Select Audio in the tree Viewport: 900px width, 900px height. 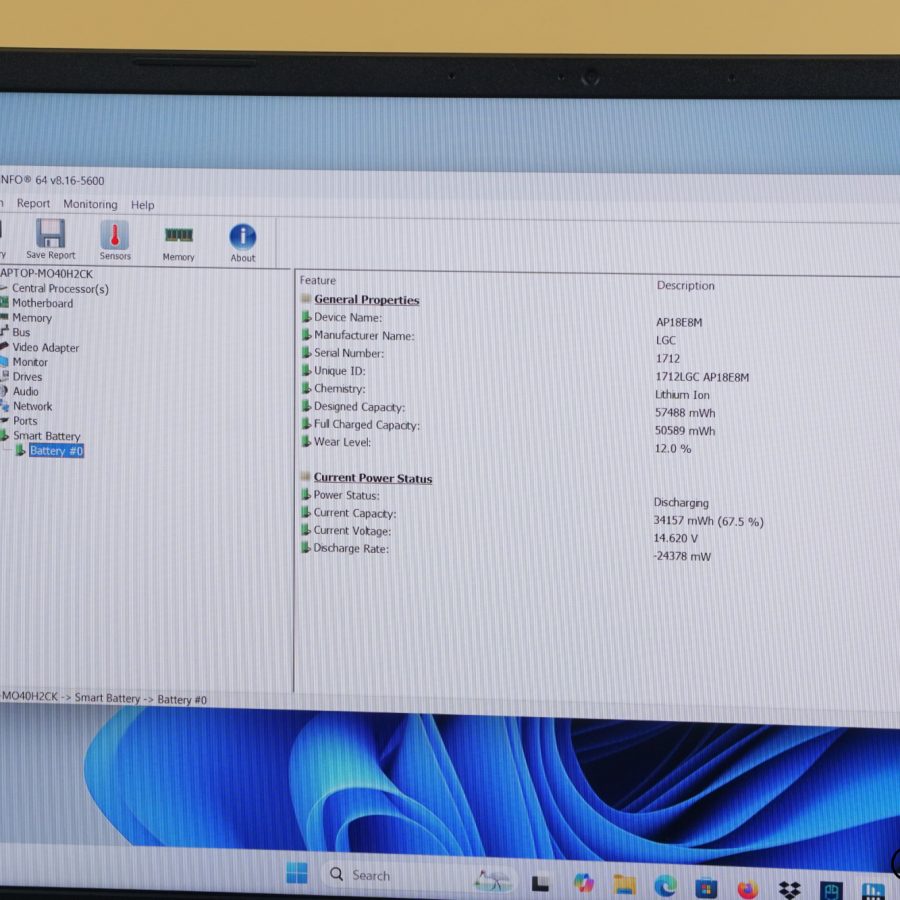point(26,391)
